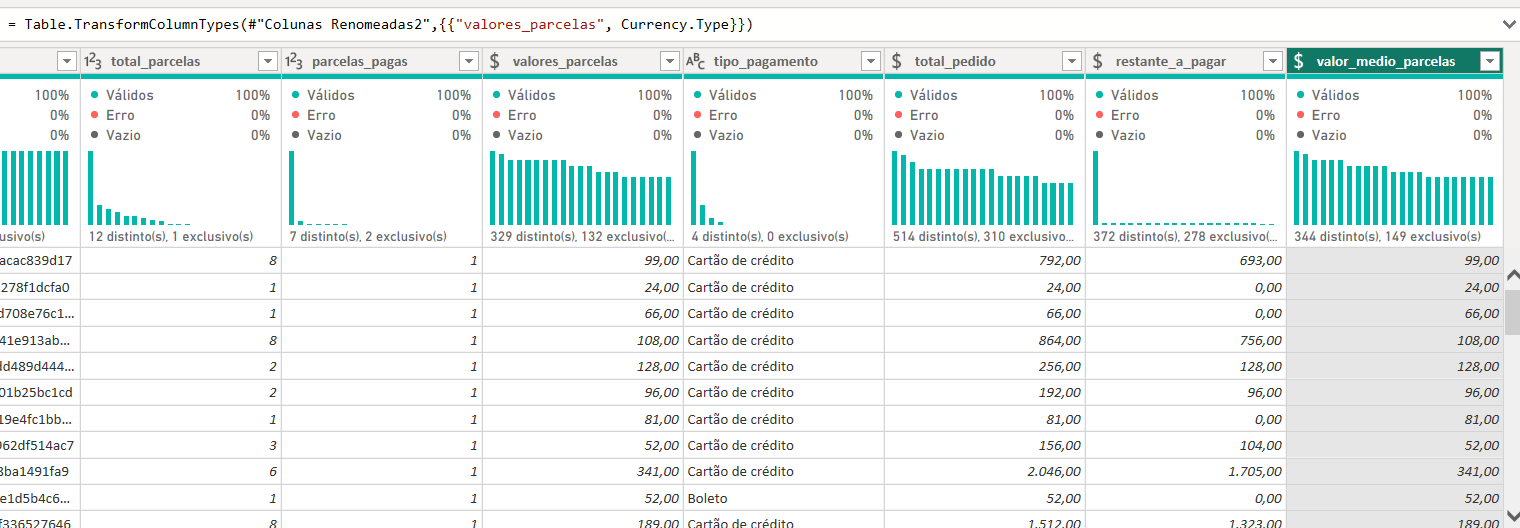Open filter dropdown for restante_a_pagar column
This screenshot has width=1520, height=528.
click(x=1273, y=61)
